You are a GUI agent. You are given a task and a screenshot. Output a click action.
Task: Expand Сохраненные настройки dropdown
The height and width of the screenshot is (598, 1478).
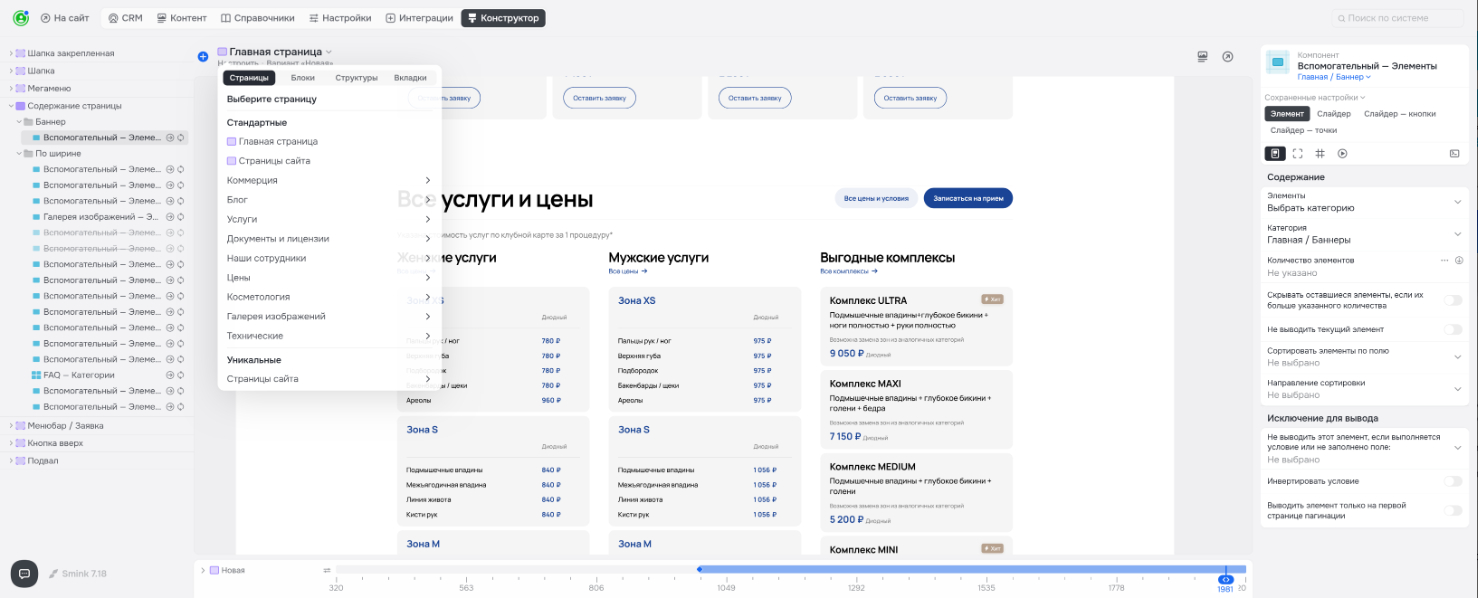1314,98
